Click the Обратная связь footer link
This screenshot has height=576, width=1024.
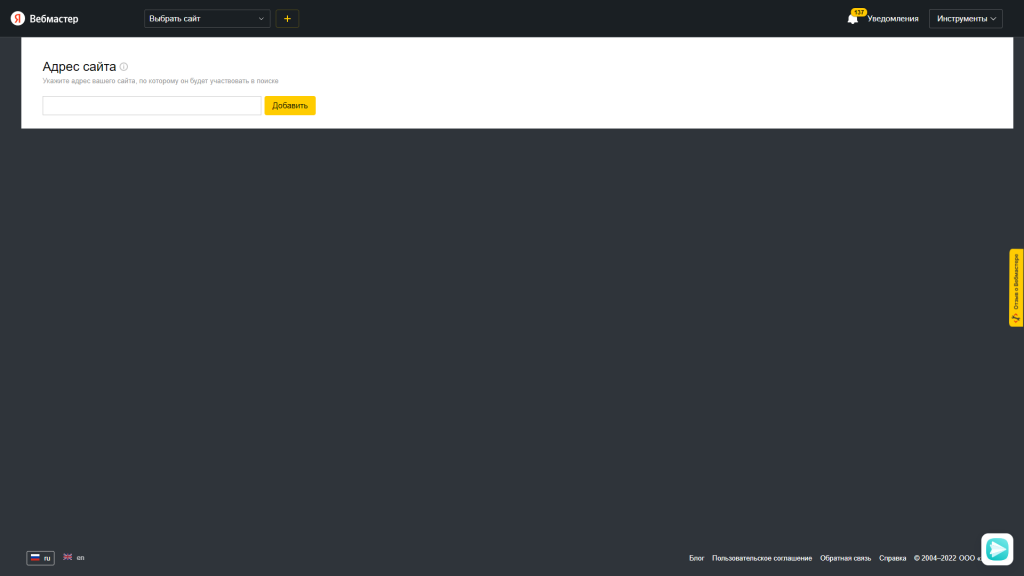click(x=845, y=558)
